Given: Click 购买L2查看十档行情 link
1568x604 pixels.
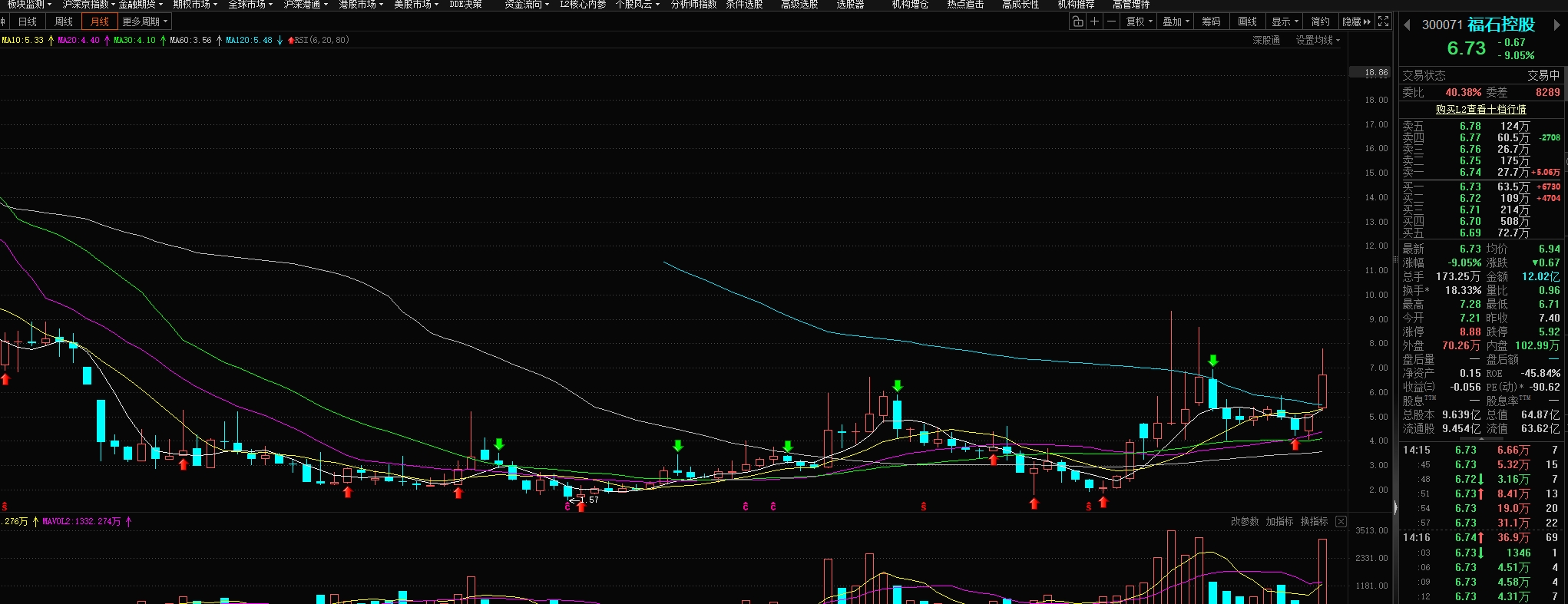Looking at the screenshot, I should [1481, 110].
